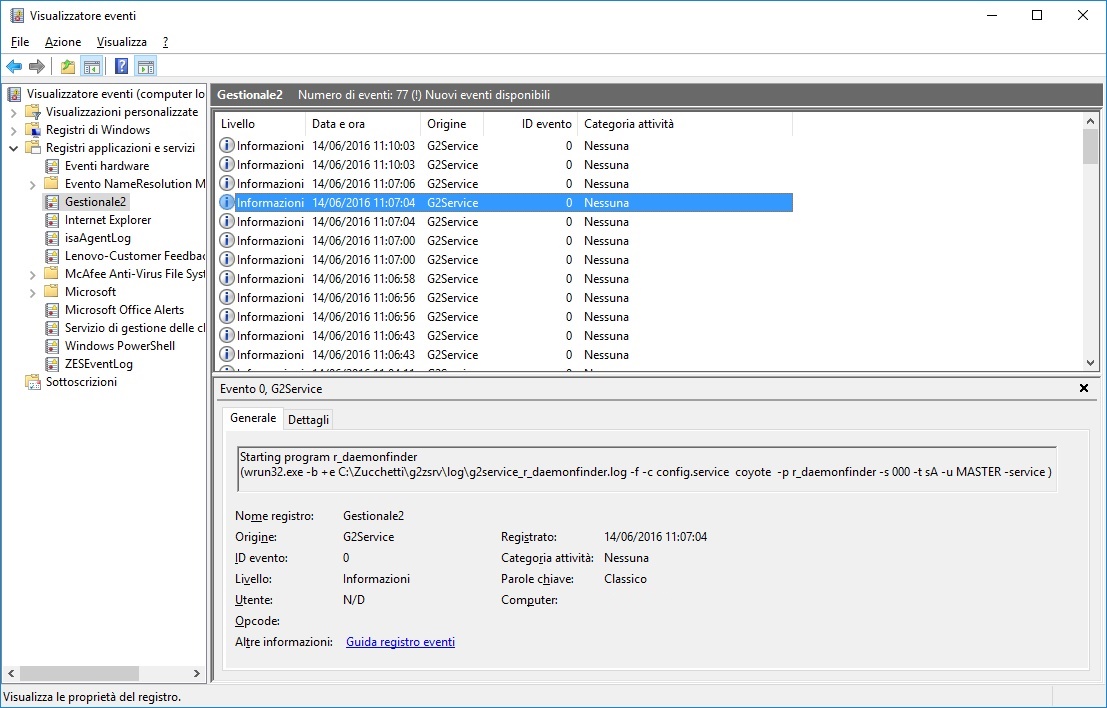Click the ZESEventLog log icon
Viewport: 1107px width, 708px height.
tap(52, 364)
